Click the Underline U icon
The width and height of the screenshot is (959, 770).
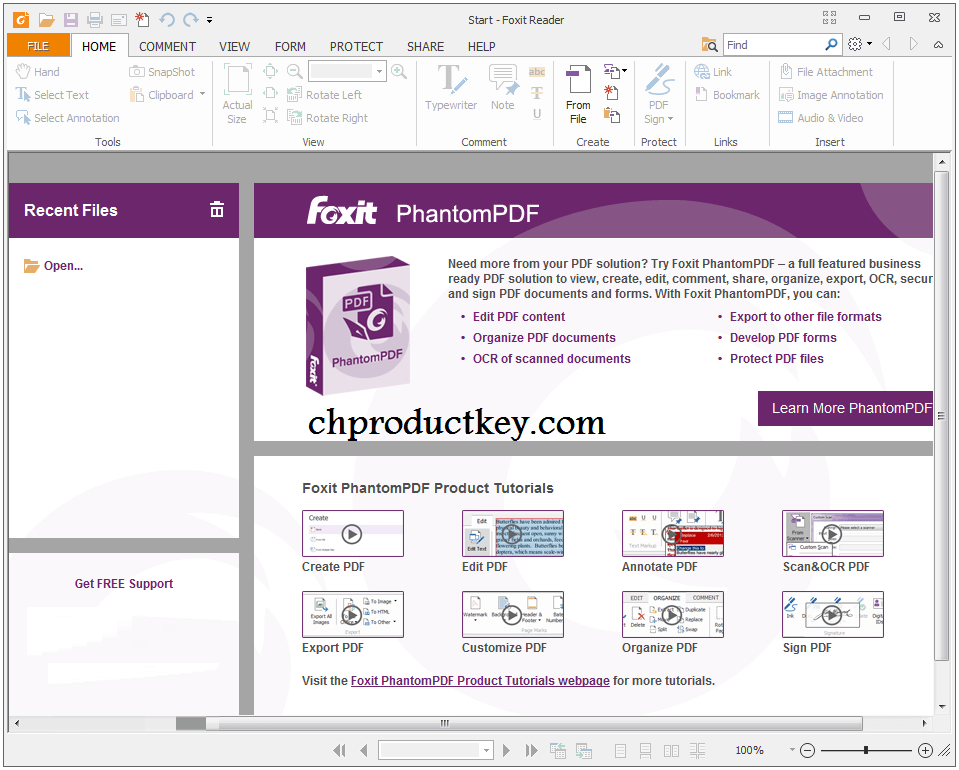point(537,114)
